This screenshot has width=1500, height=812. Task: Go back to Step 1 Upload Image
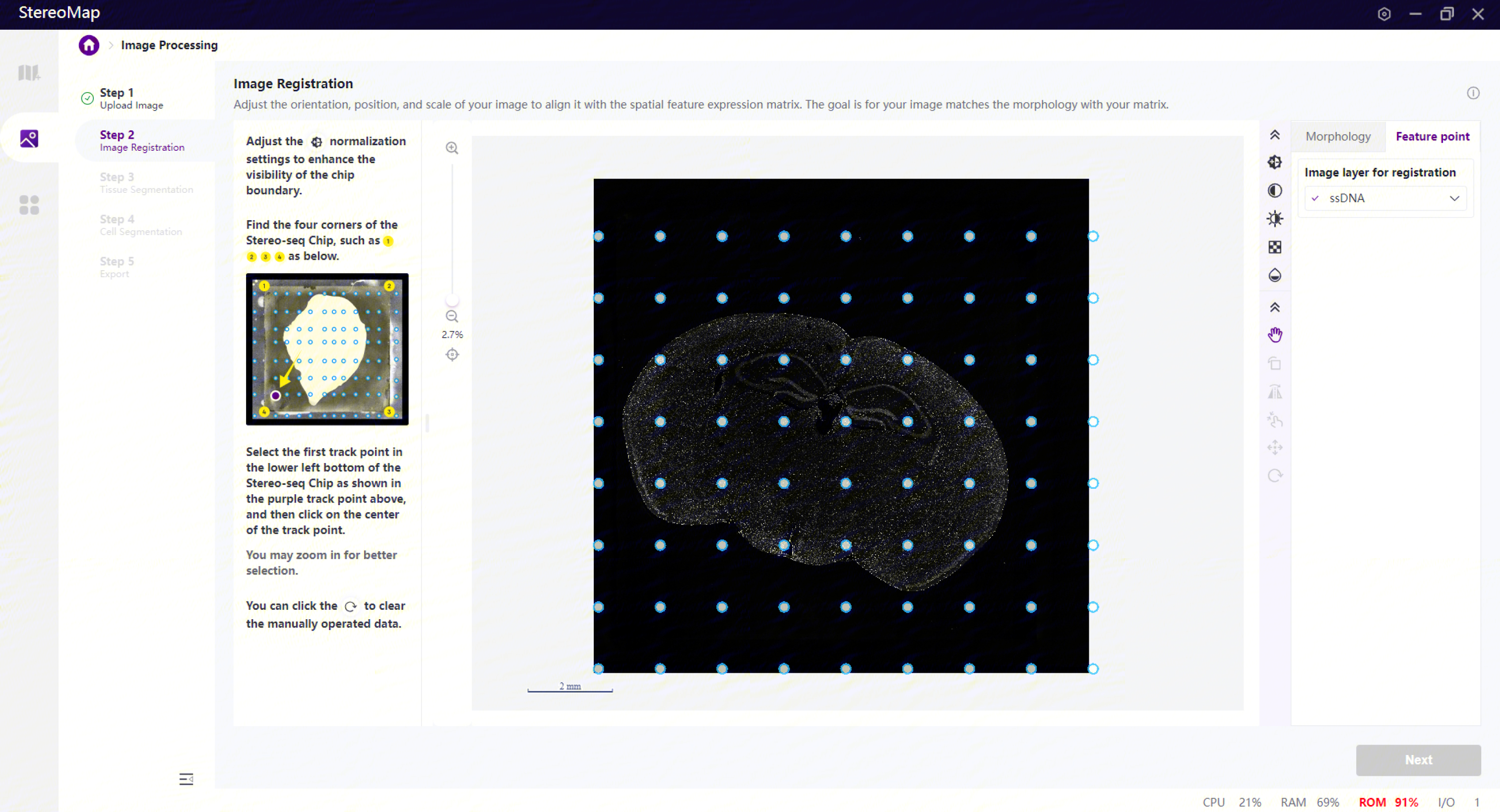pyautogui.click(x=131, y=98)
